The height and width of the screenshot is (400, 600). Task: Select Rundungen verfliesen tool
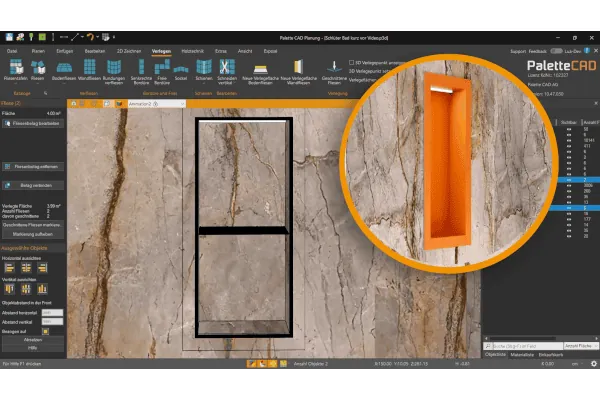point(114,72)
